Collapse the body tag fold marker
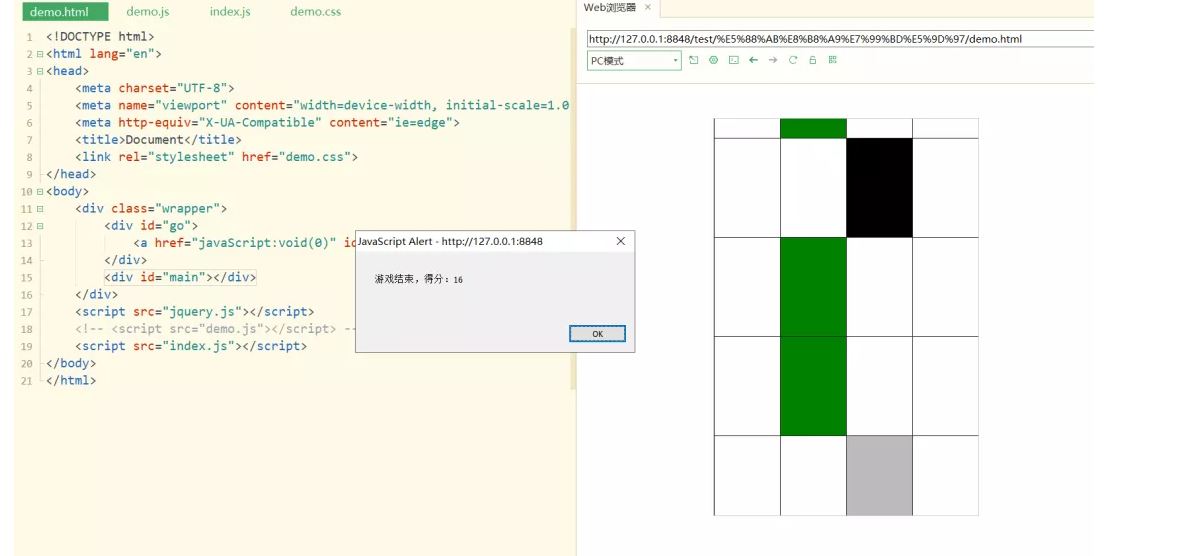The image size is (1180, 556). [x=38, y=191]
